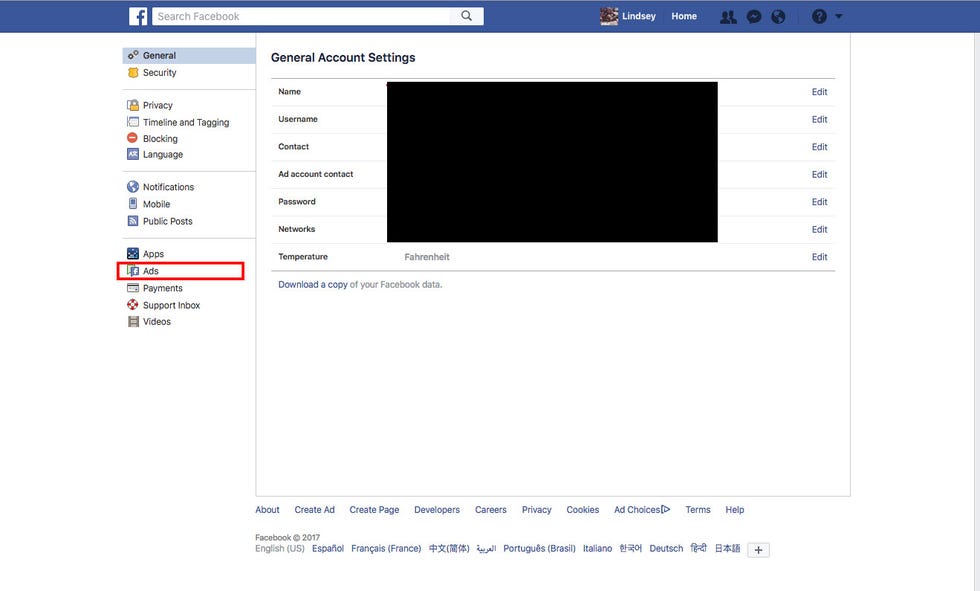Click the Language icon in sidebar
Image resolution: width=980 pixels, height=591 pixels.
[x=132, y=154]
